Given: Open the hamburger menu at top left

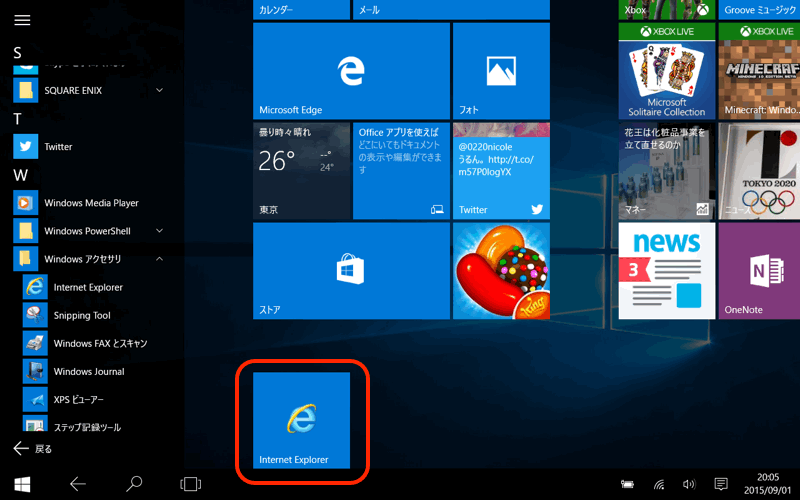Looking at the screenshot, I should click(22, 20).
